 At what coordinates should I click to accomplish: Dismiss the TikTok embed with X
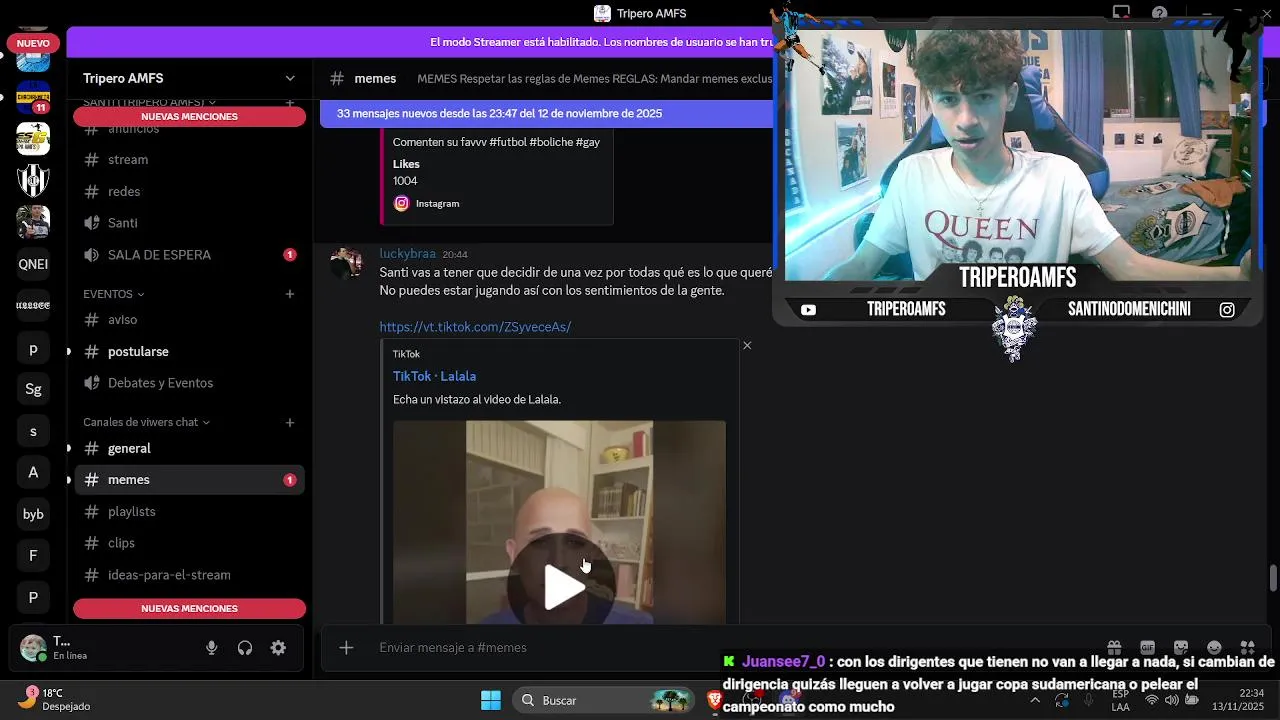747,345
